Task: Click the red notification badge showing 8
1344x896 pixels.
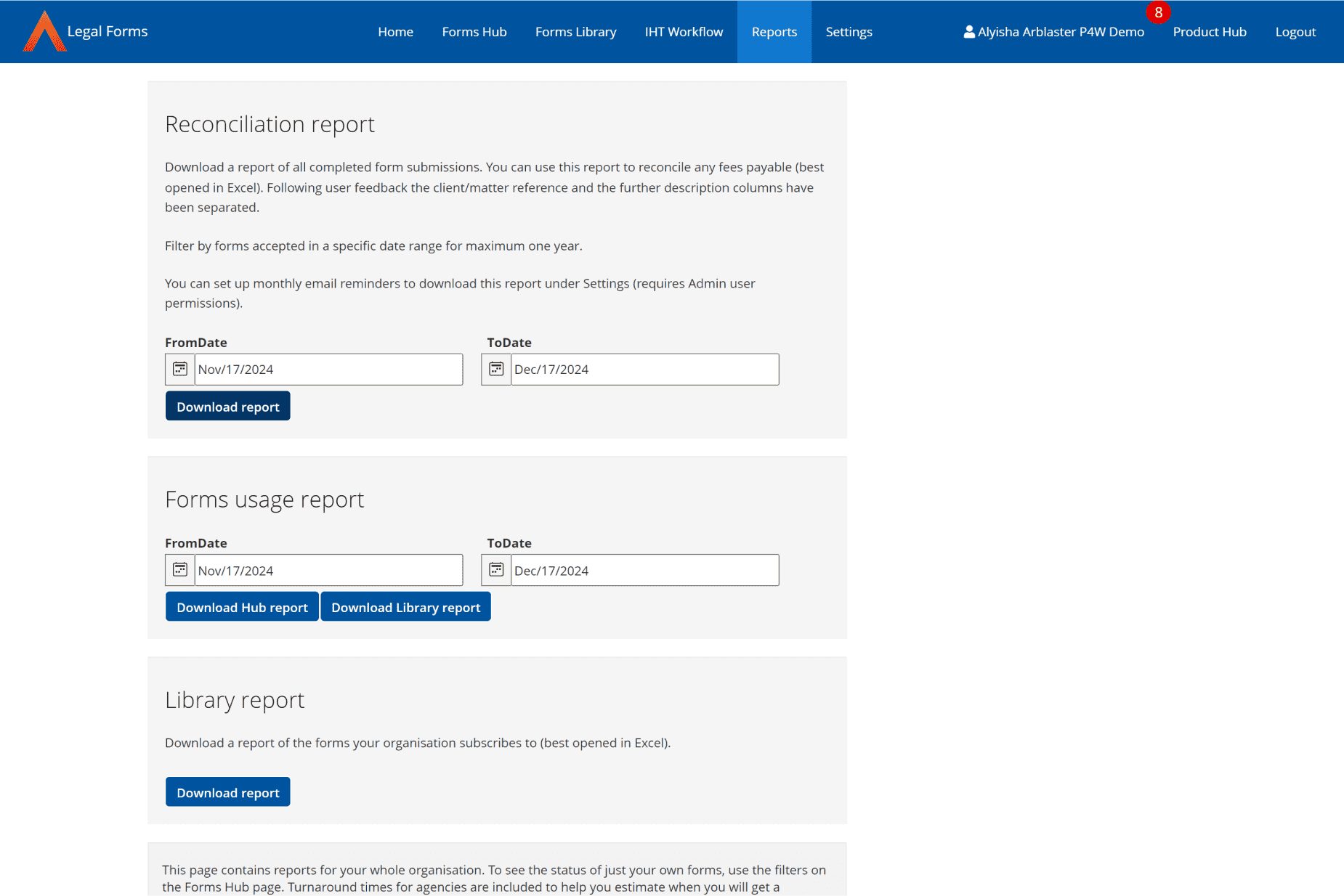Action: [1158, 12]
